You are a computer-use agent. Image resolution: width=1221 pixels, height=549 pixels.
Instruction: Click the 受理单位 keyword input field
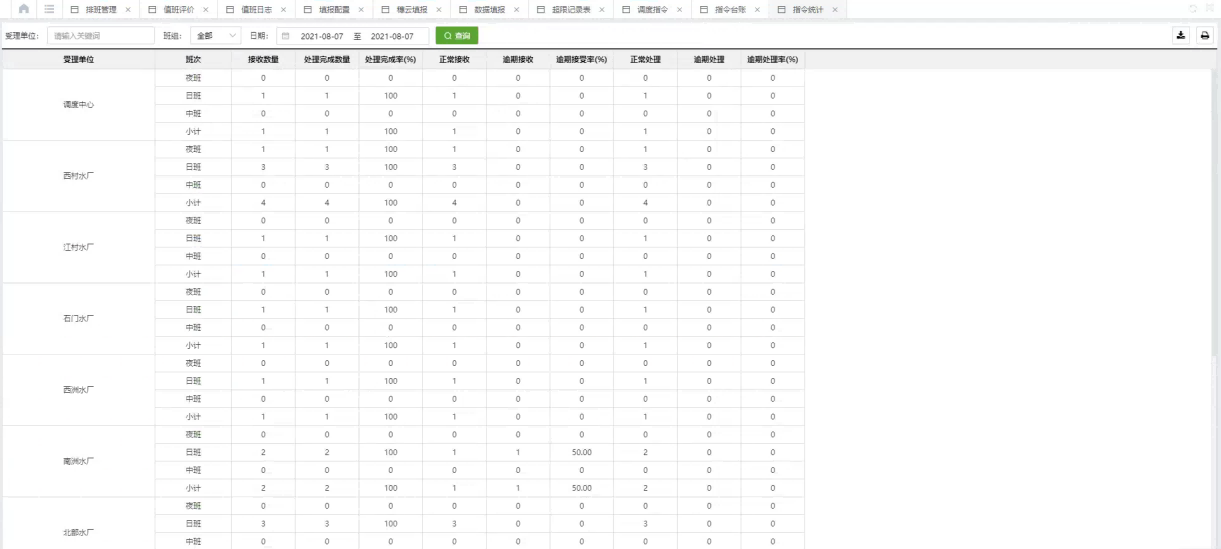click(x=101, y=36)
